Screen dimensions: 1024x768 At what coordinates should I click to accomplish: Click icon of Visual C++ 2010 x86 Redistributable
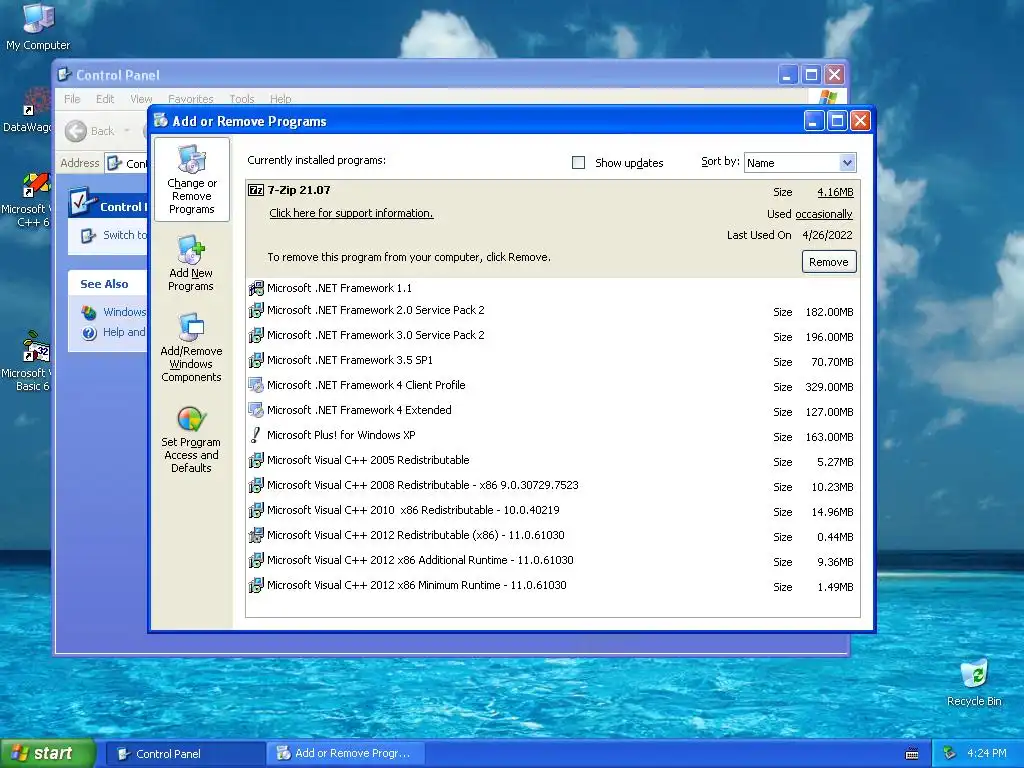point(256,510)
